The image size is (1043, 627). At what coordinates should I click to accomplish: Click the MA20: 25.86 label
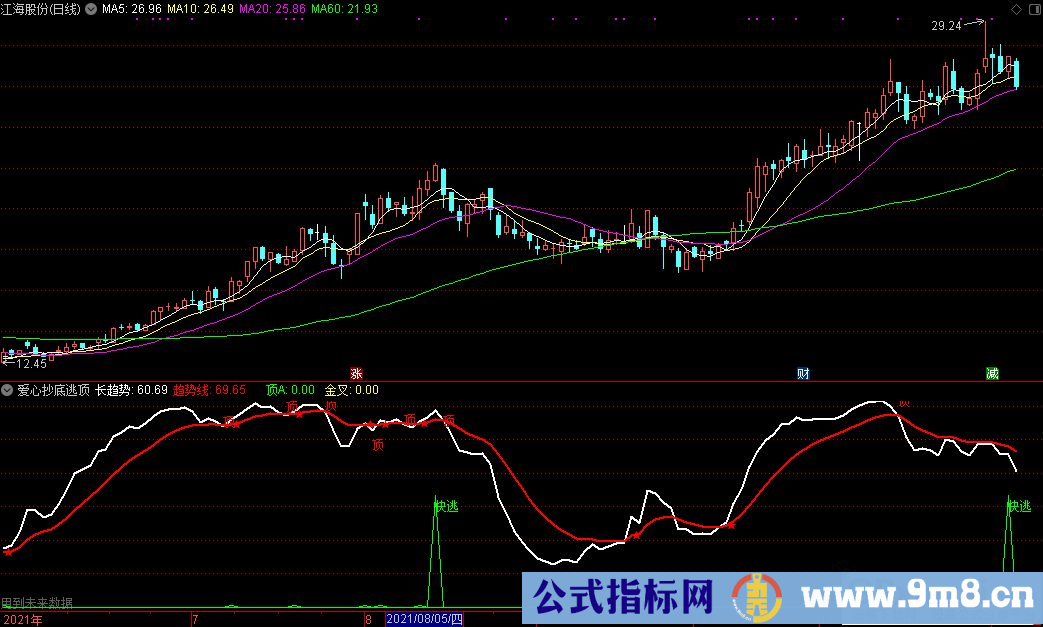point(273,9)
